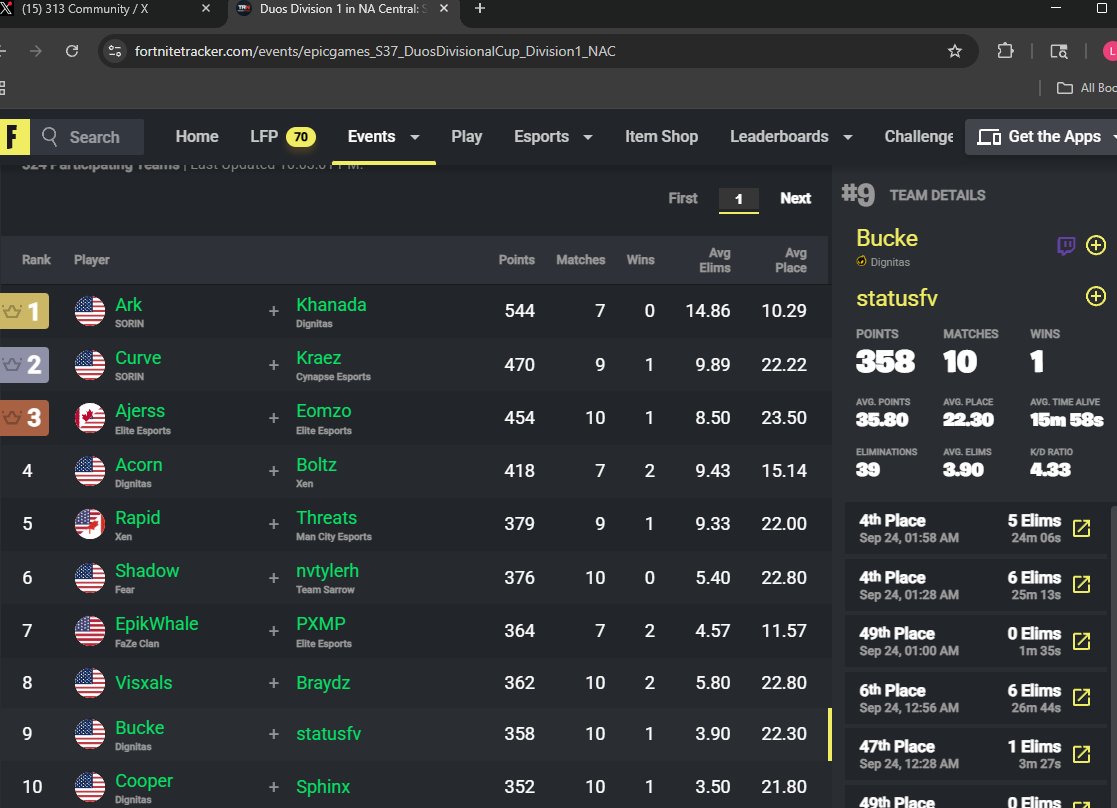Viewport: 1117px width, 808px height.
Task: Open Bucke in Team Details panel
Action: pyautogui.click(x=887, y=238)
